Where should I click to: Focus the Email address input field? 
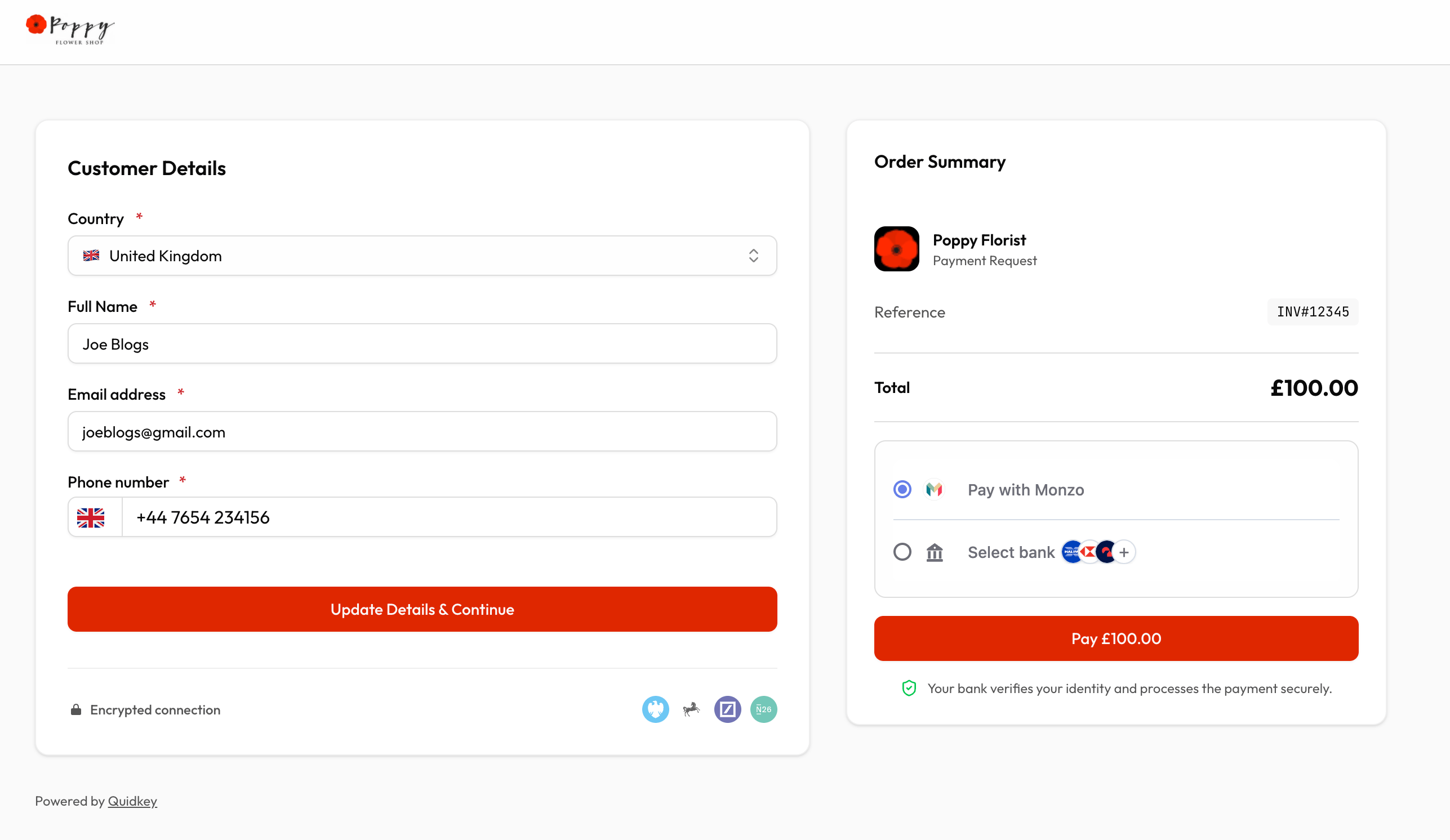point(422,431)
